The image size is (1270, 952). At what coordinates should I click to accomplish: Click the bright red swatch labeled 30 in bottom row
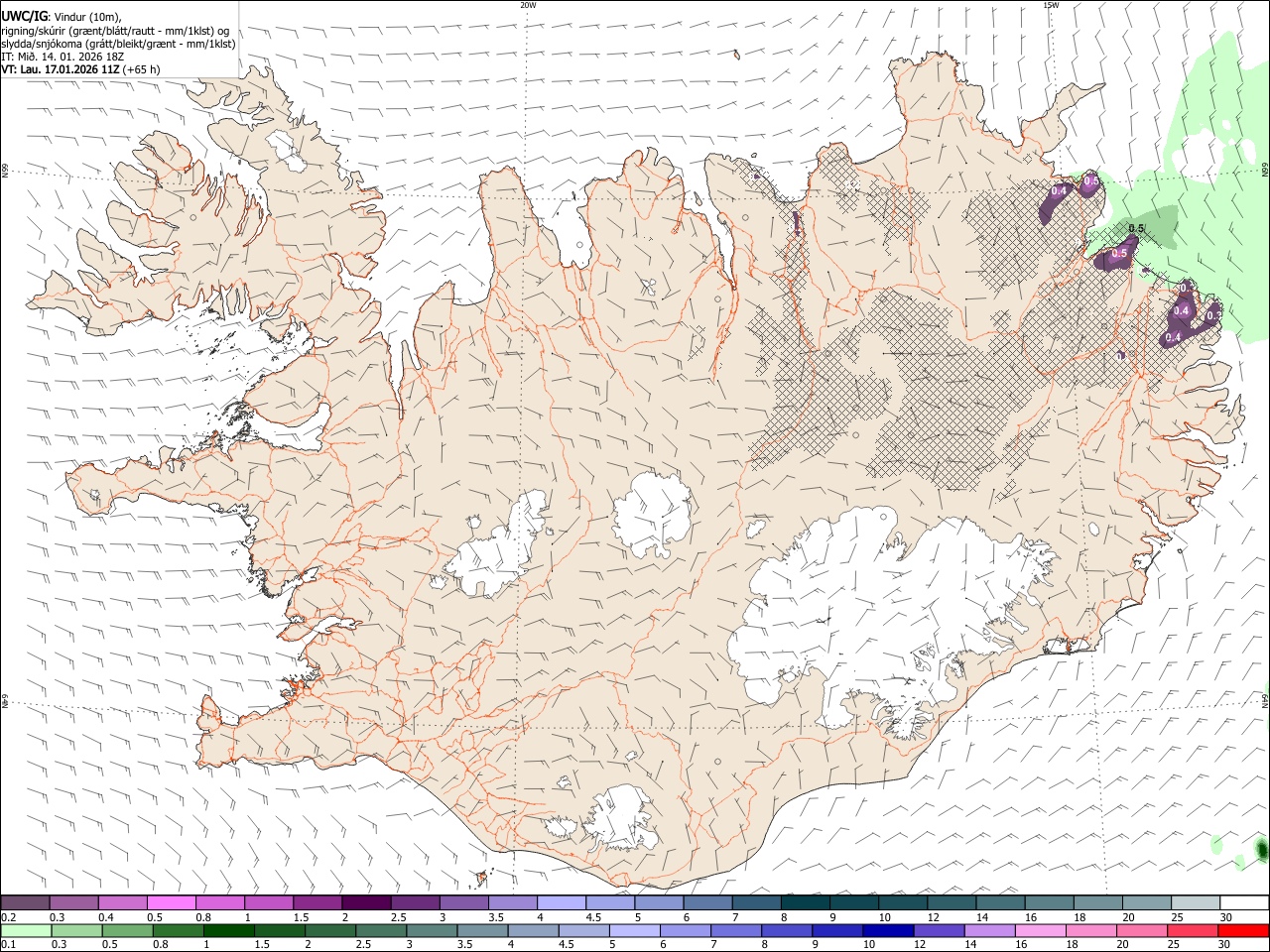[x=1243, y=931]
